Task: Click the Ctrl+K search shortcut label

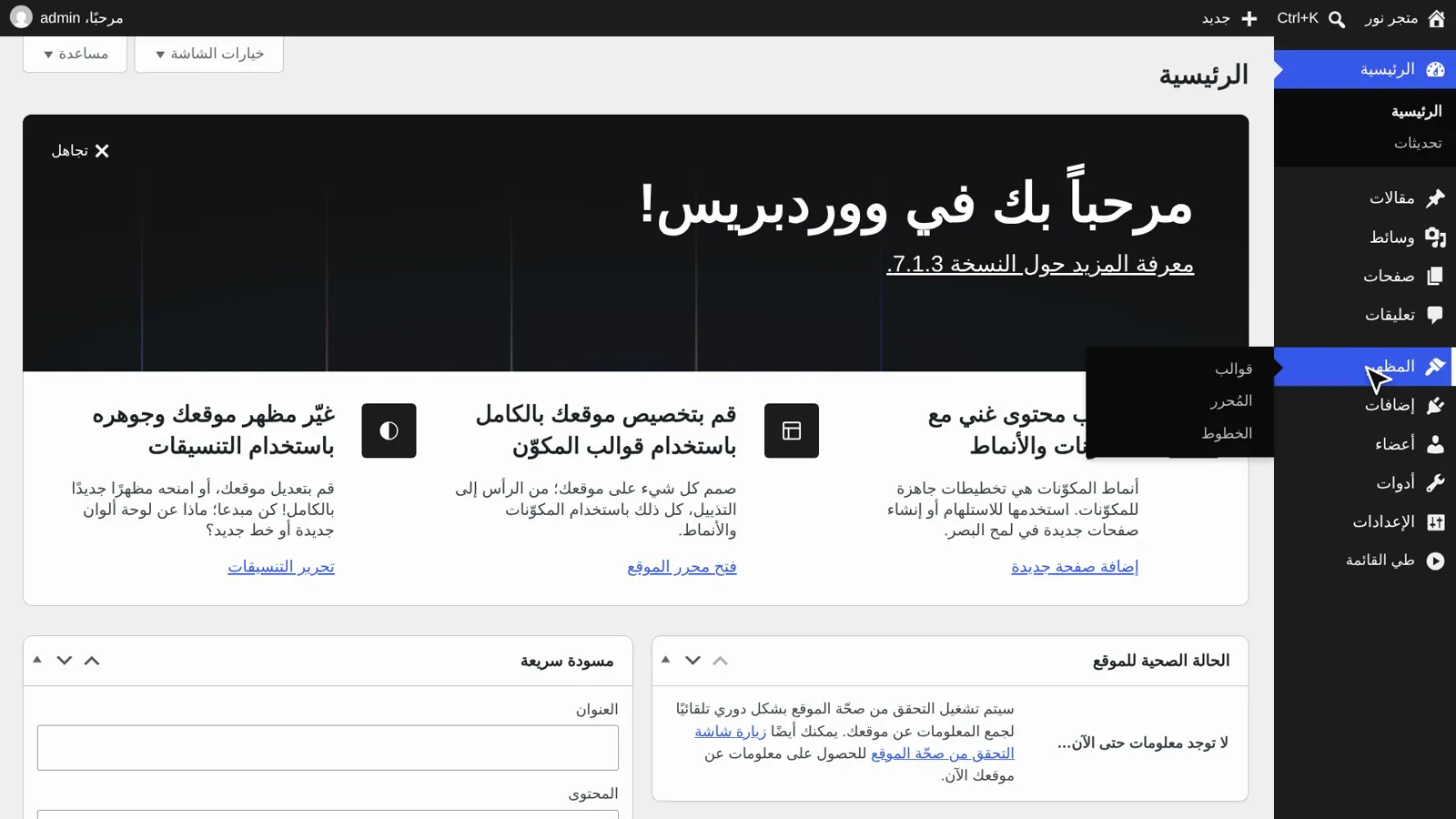Action: 1298,18
